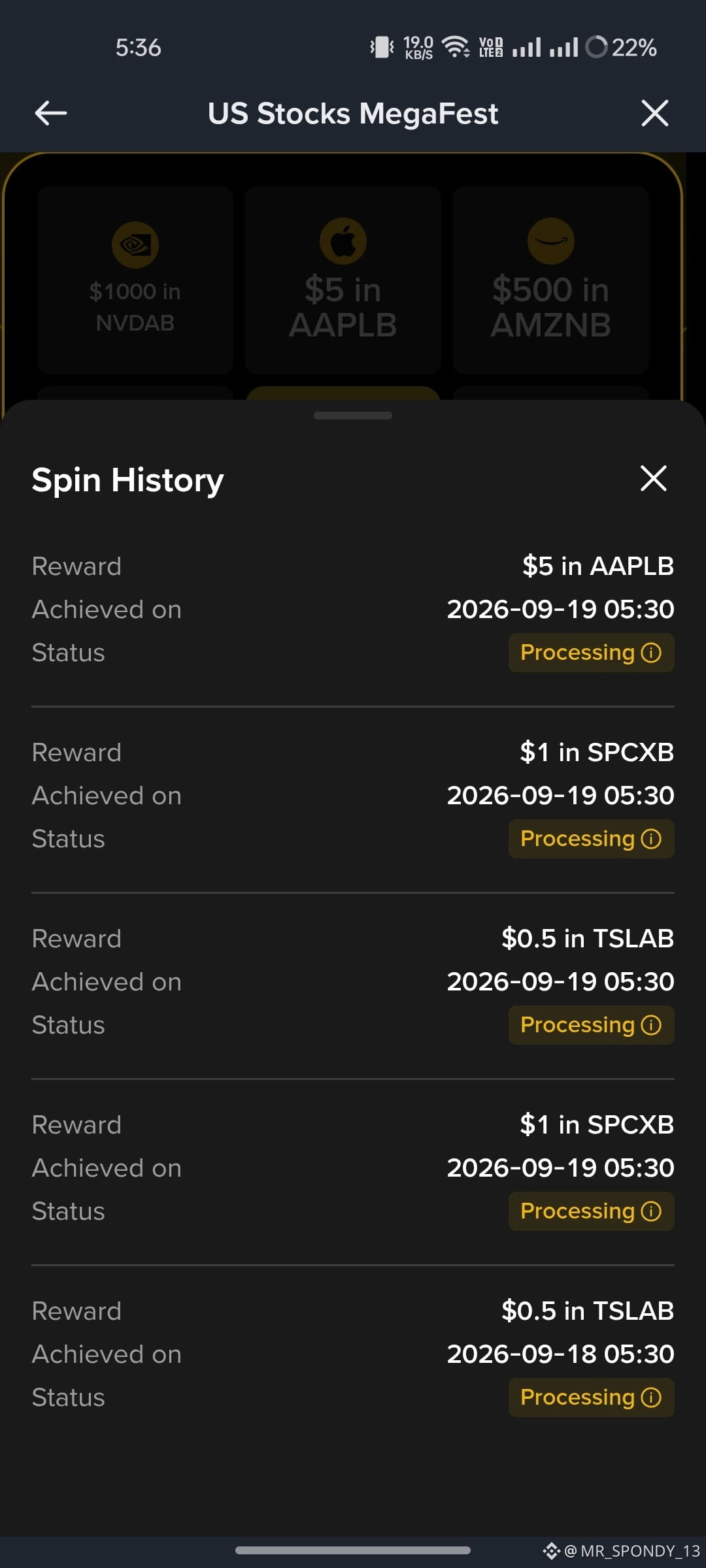Open info icon on second $1 SPCXB status
This screenshot has height=1568, width=706.
(x=651, y=1211)
